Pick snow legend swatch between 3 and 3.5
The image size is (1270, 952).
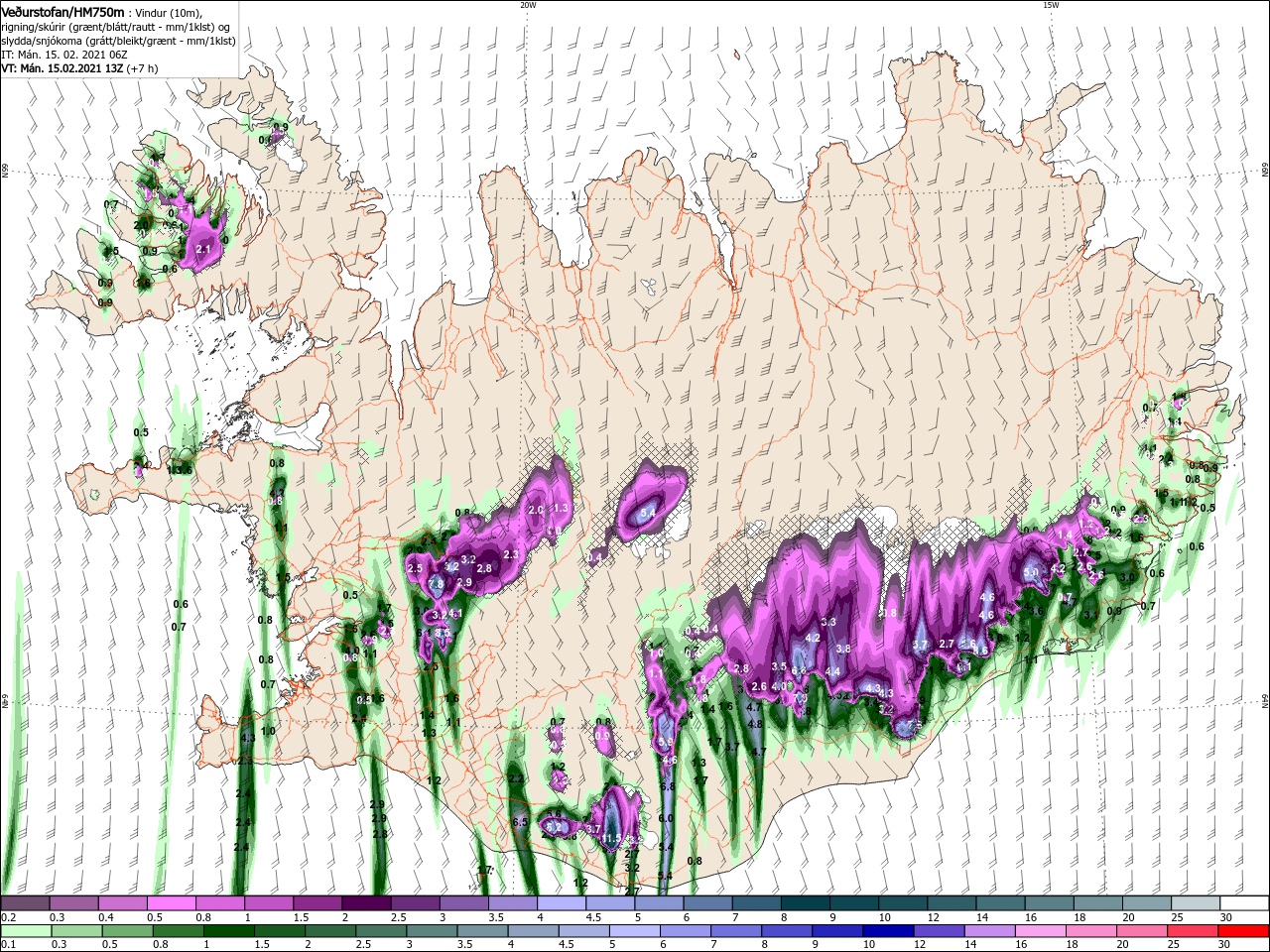pyautogui.click(x=464, y=903)
